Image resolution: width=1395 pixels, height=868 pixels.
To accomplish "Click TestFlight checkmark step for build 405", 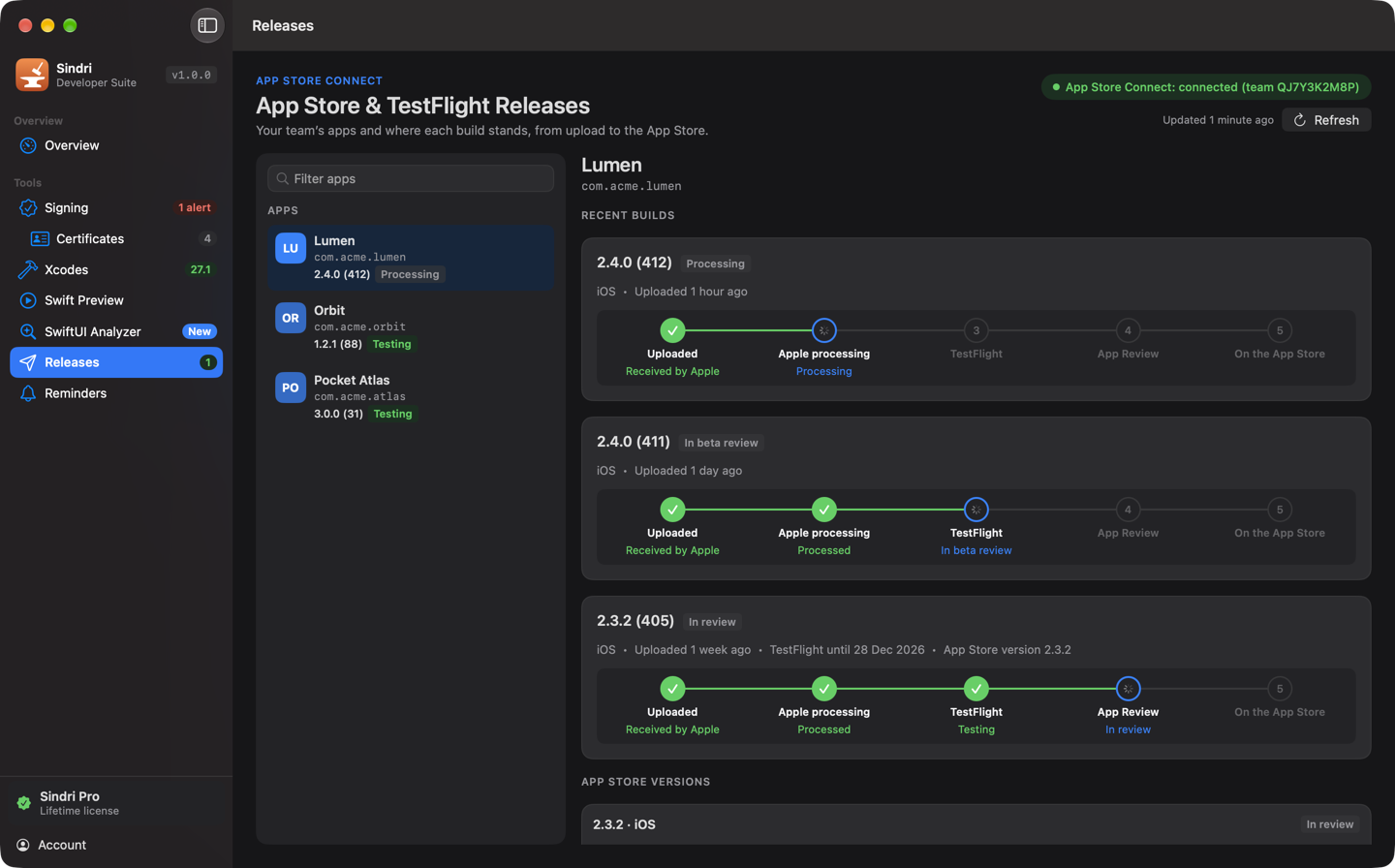I will click(976, 689).
